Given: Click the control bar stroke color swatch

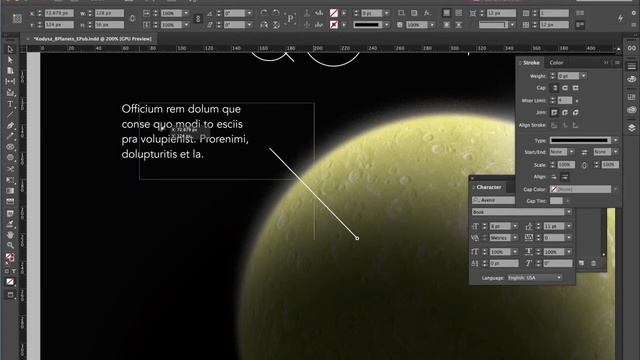Looking at the screenshot, I should coord(334,25).
